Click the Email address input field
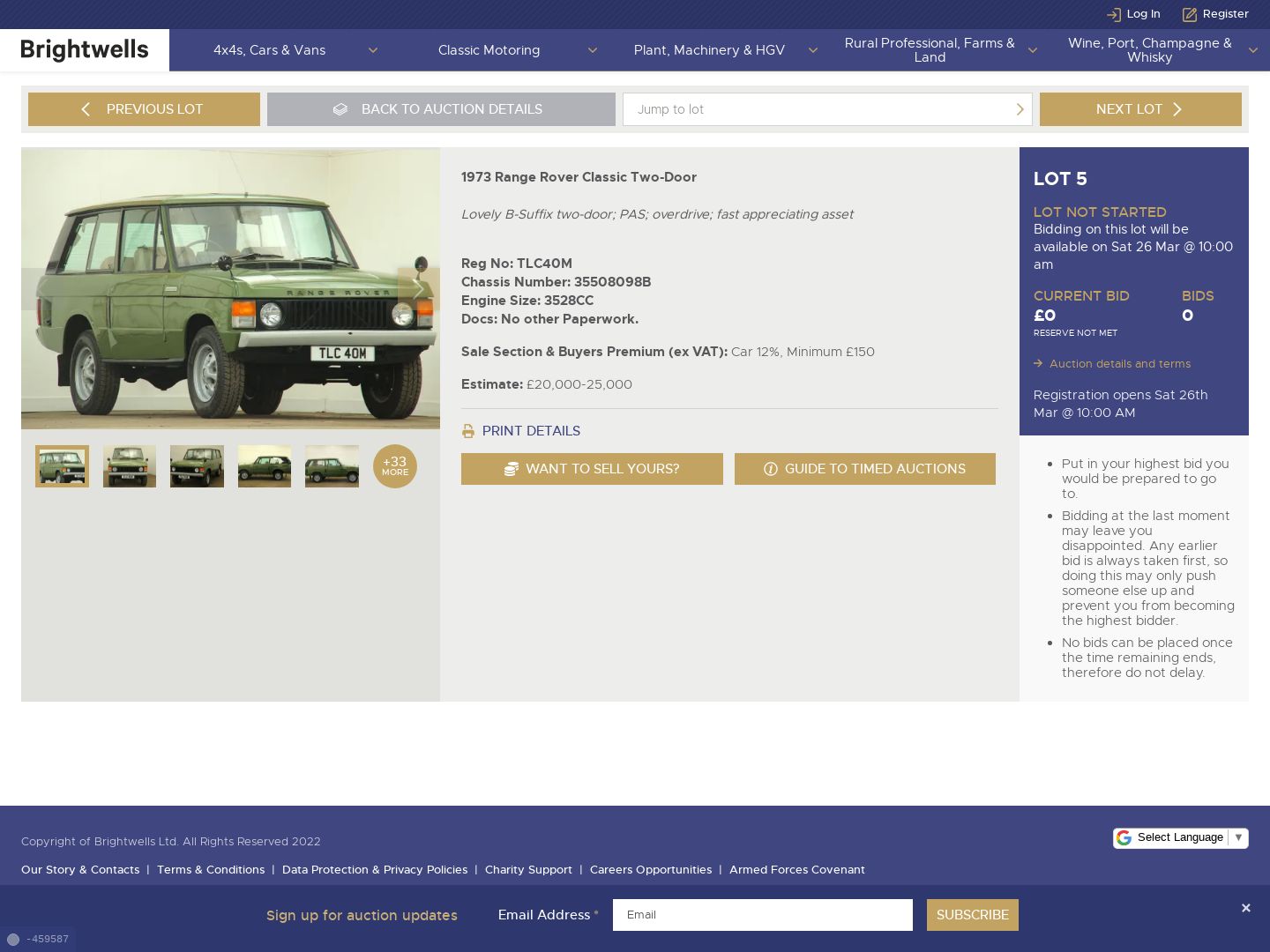The height and width of the screenshot is (952, 1270). (x=763, y=915)
